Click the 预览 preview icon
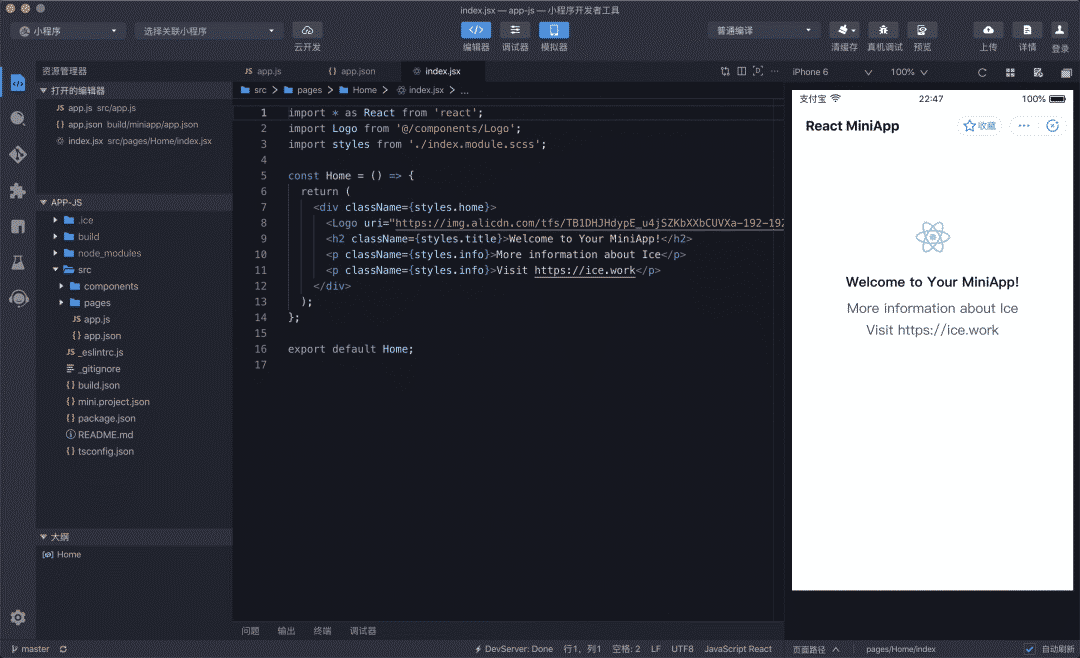1080x658 pixels. 922,31
